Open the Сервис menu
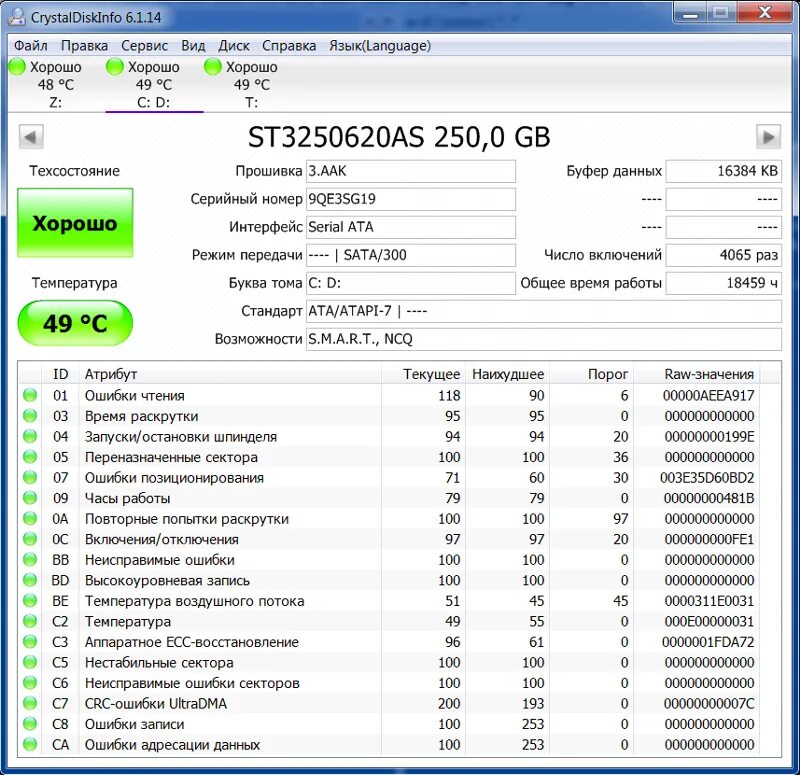Image resolution: width=800 pixels, height=775 pixels. [144, 46]
